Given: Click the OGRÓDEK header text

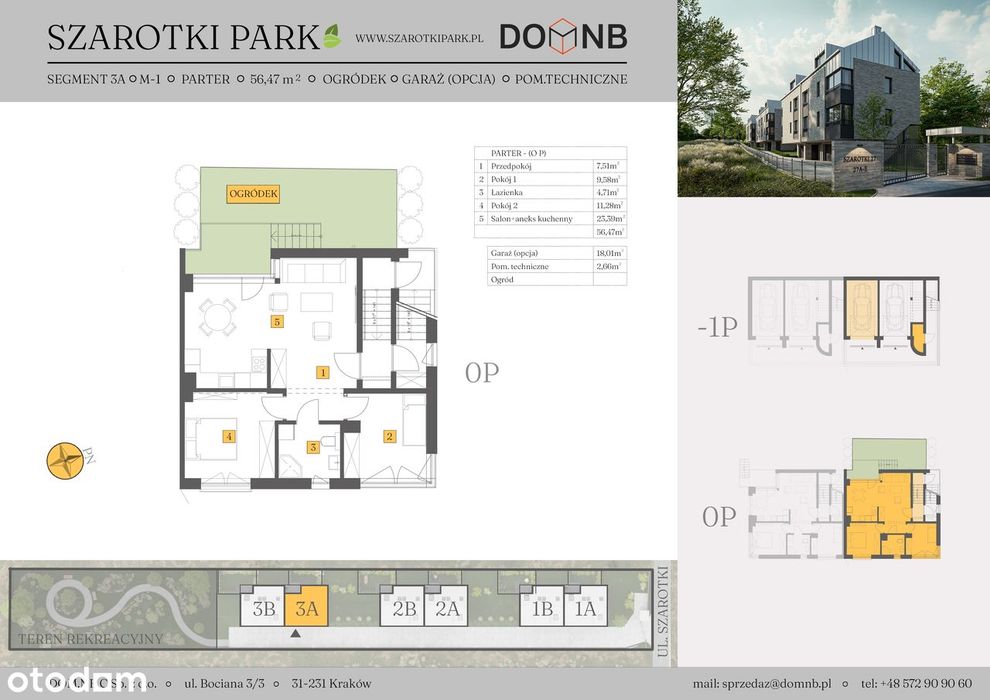Looking at the screenshot, I should 354,80.
